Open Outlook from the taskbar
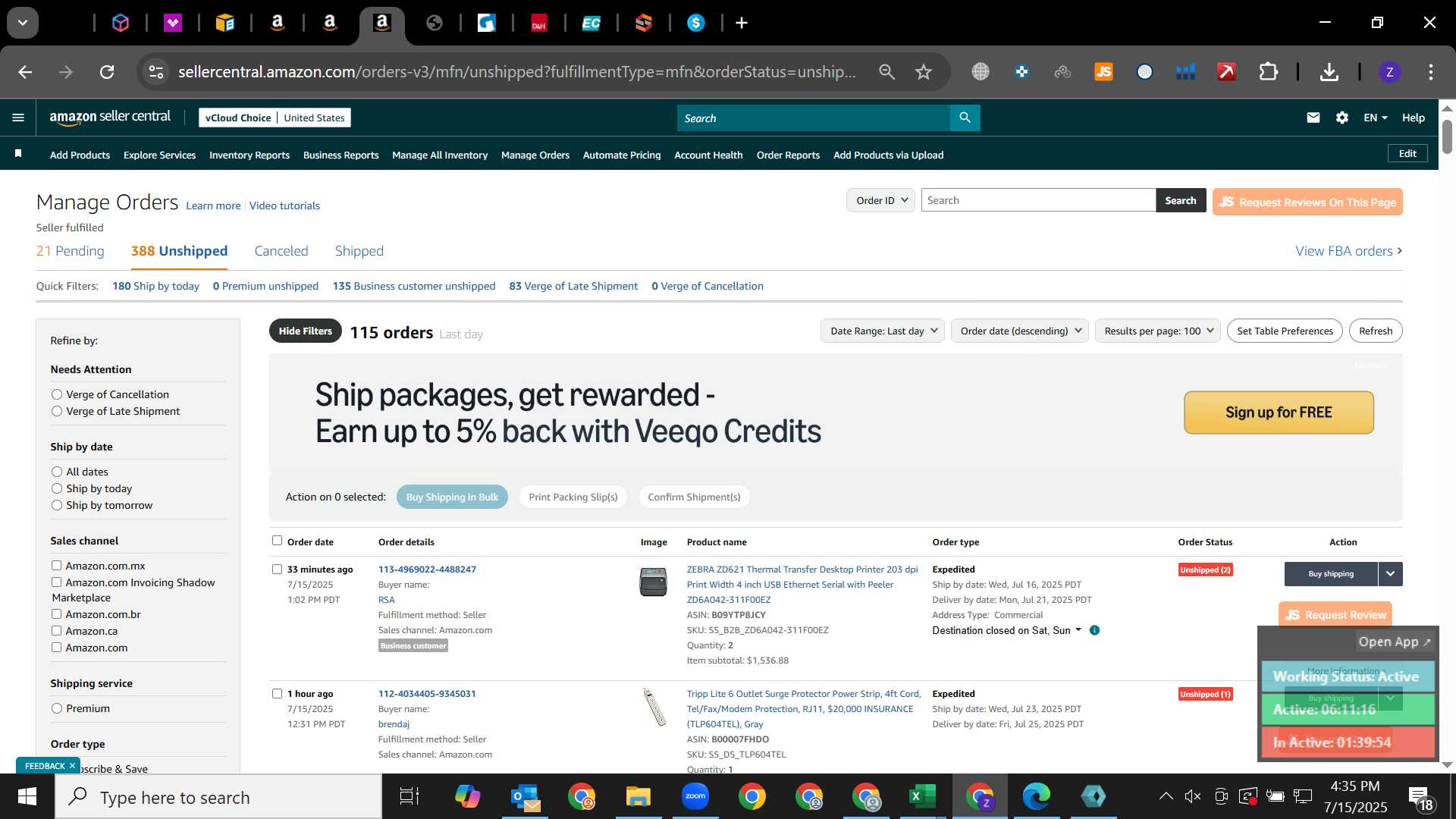 pyautogui.click(x=525, y=797)
